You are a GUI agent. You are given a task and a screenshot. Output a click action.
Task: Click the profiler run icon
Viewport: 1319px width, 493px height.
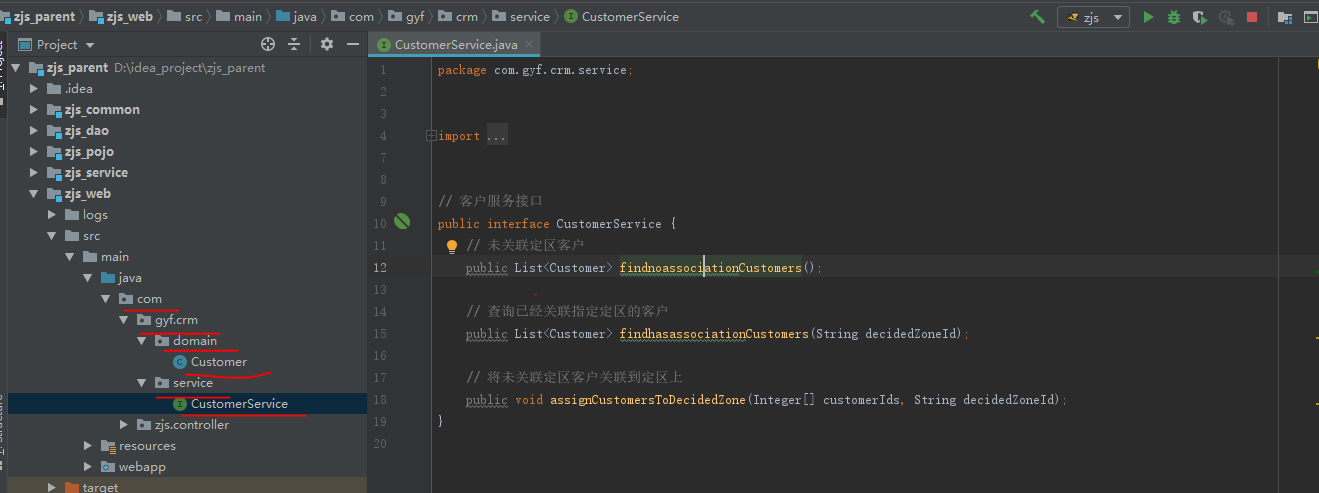[x=1226, y=17]
